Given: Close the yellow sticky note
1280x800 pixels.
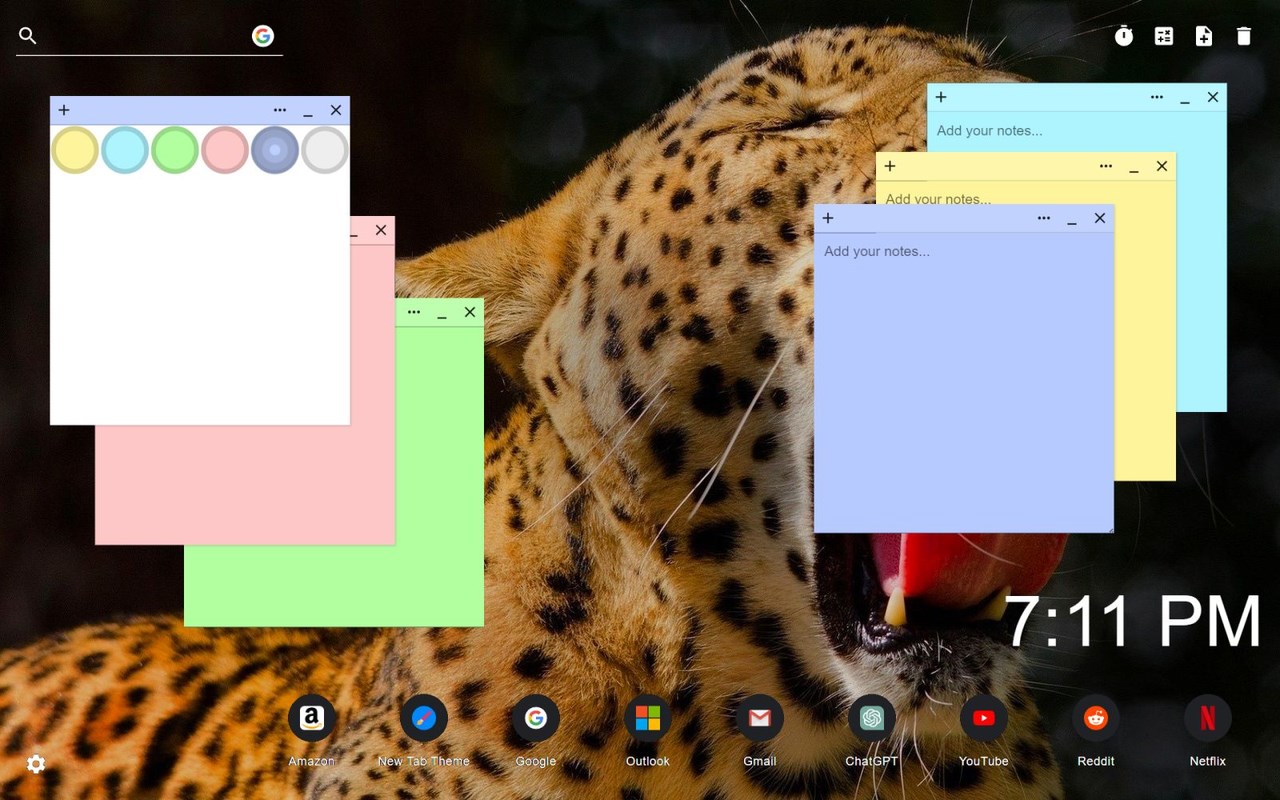Looking at the screenshot, I should click(1162, 166).
